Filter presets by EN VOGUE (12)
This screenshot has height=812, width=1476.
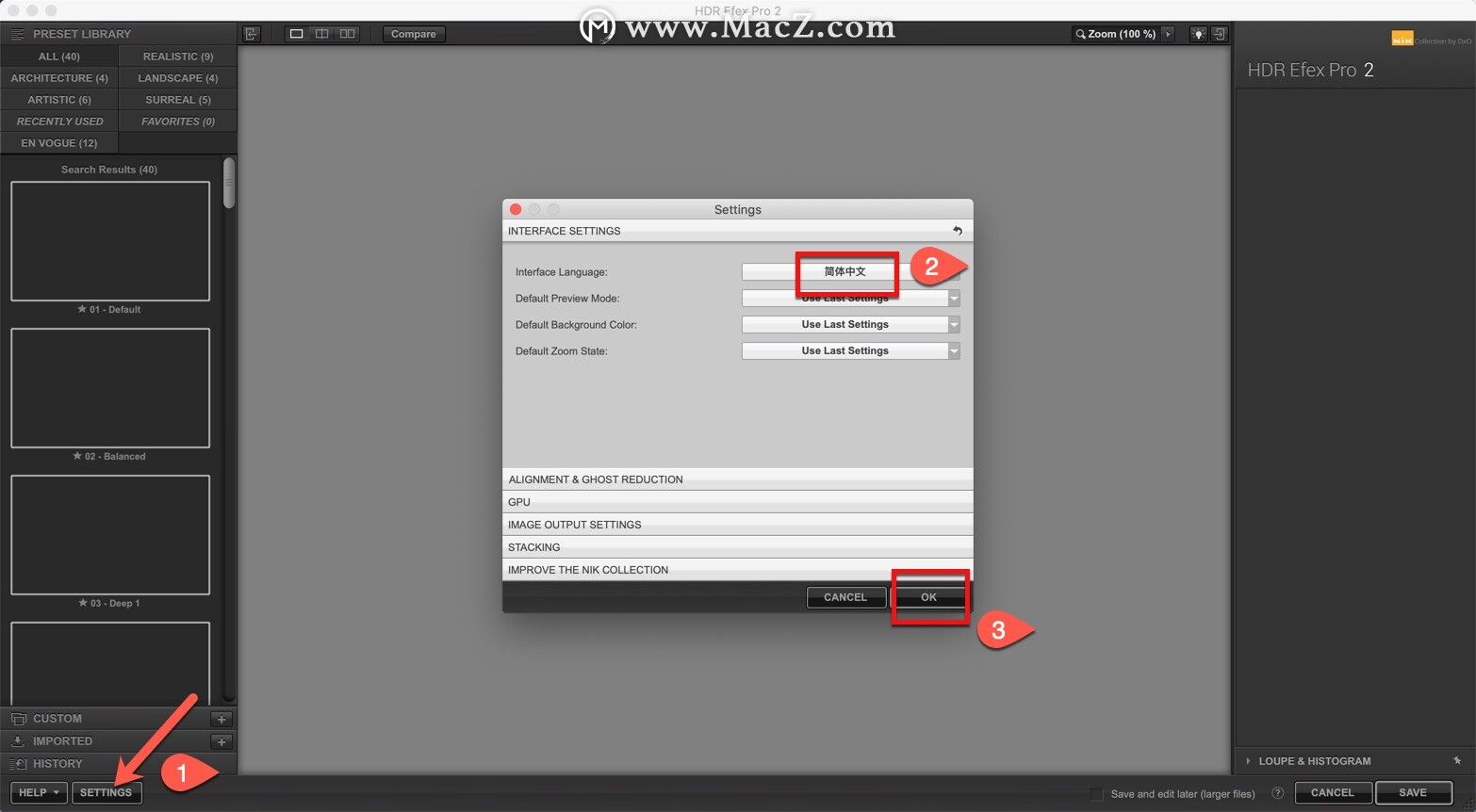59,143
